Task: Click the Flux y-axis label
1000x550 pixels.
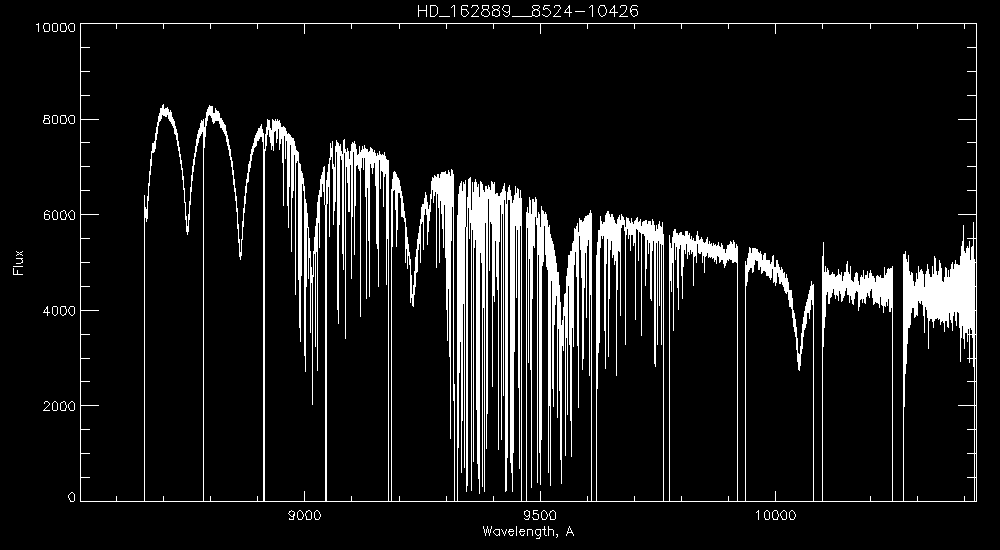Action: [x=18, y=262]
